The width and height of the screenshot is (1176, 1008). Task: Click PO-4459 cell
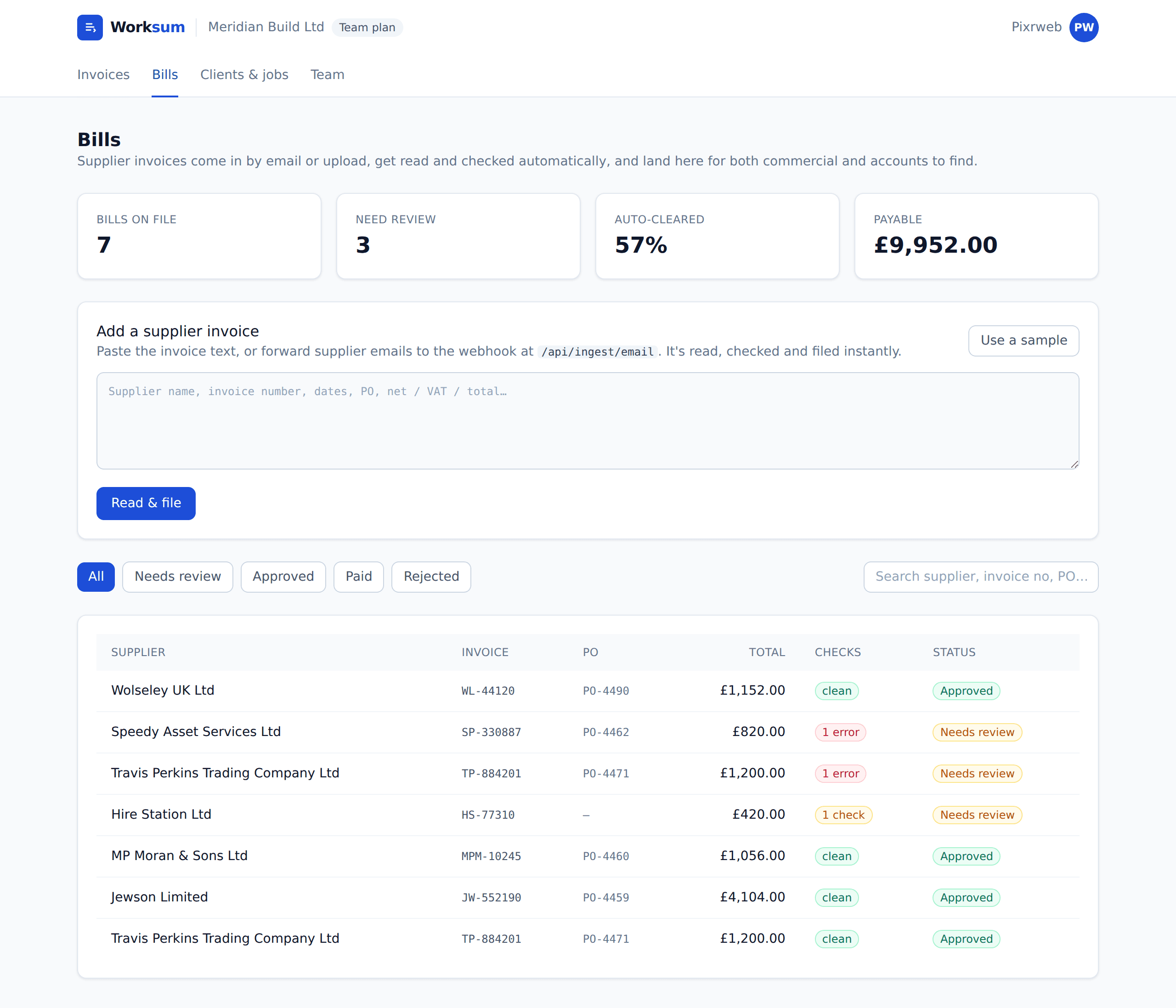tap(606, 898)
